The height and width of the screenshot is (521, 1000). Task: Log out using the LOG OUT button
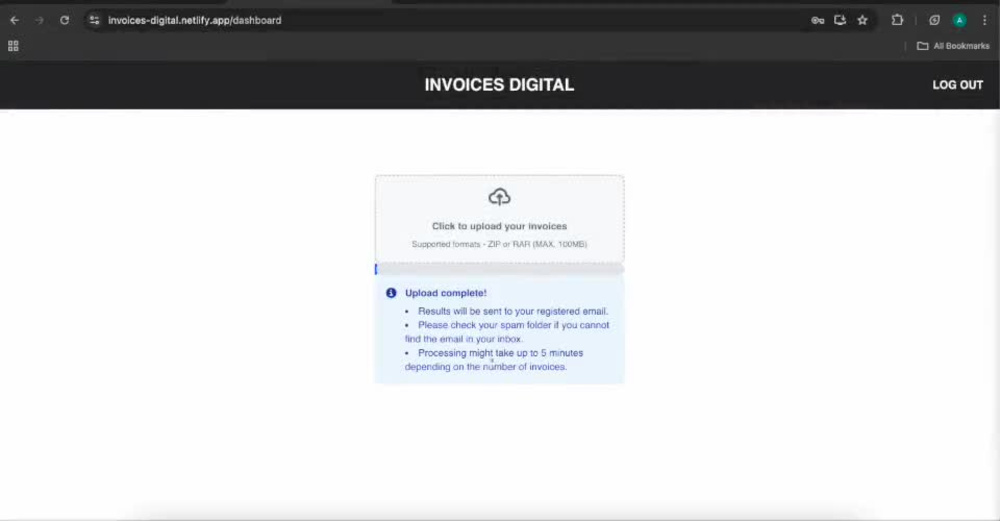[957, 85]
